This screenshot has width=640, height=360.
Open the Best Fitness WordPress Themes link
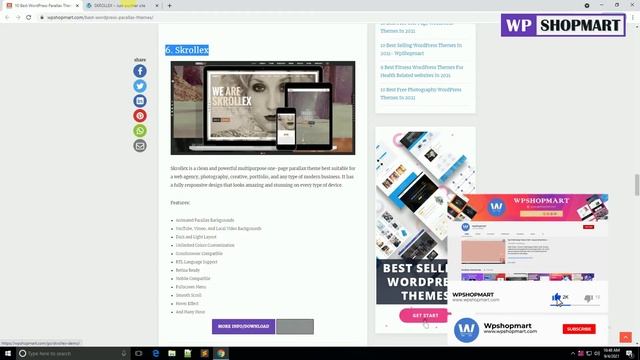click(x=422, y=71)
